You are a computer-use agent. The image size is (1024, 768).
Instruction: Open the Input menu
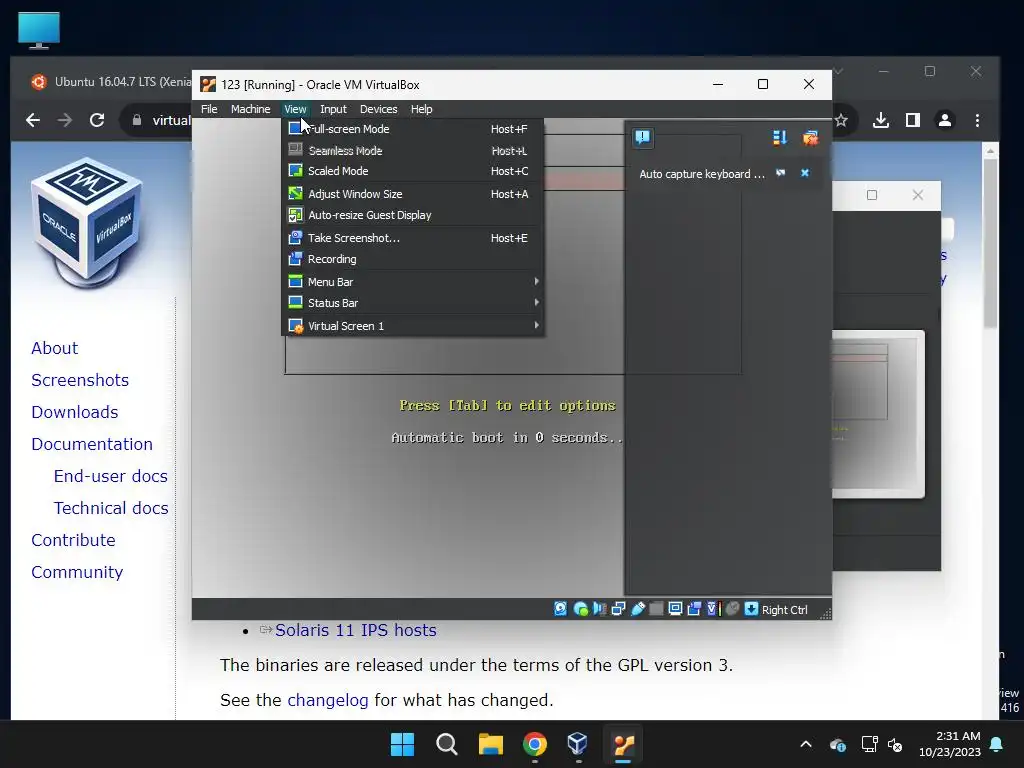click(x=333, y=109)
